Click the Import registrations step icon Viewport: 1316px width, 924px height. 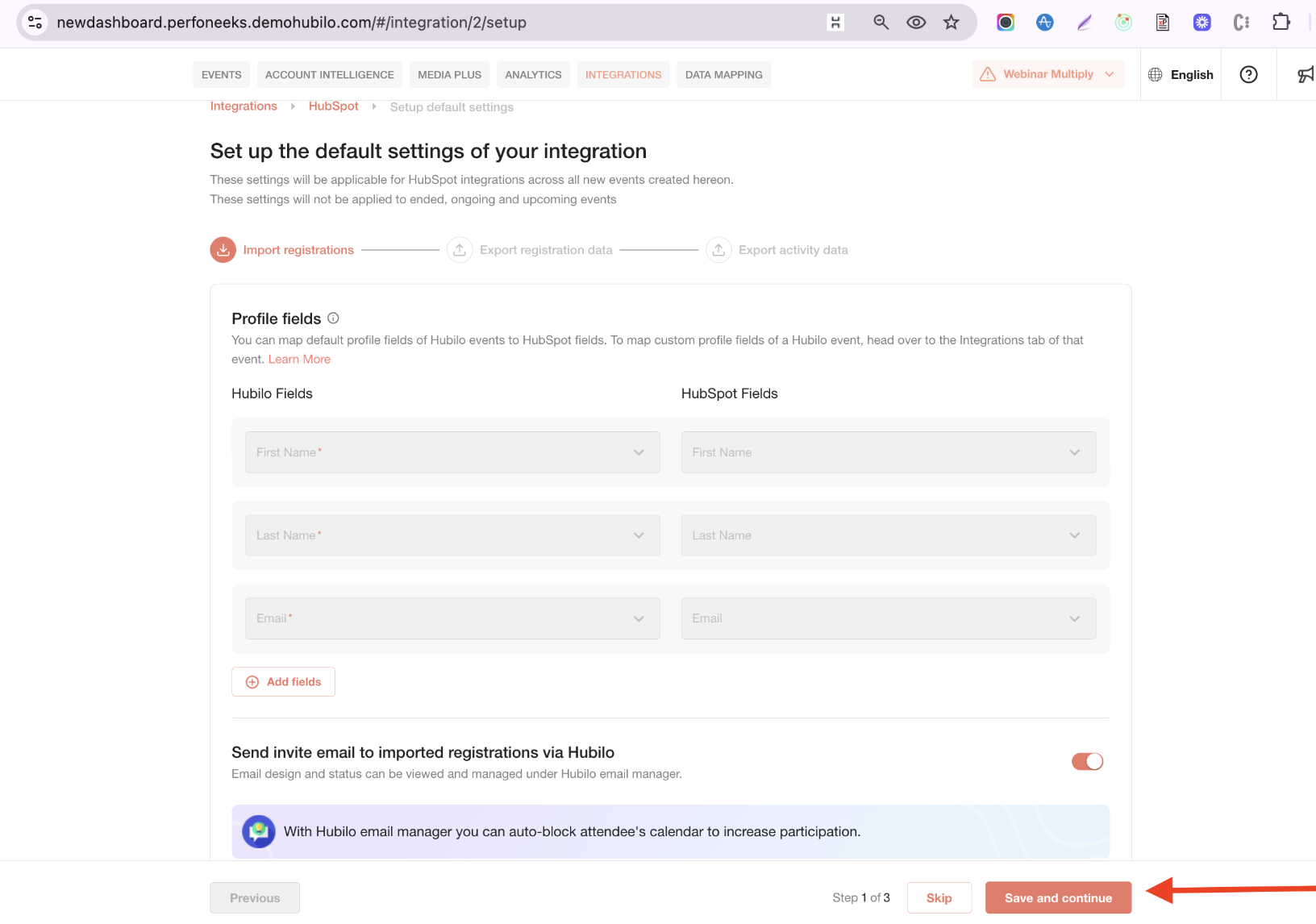click(x=223, y=250)
